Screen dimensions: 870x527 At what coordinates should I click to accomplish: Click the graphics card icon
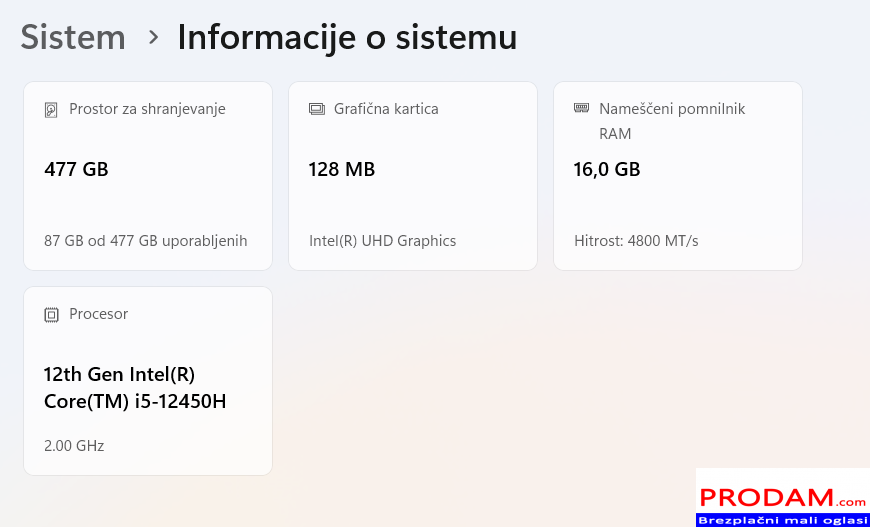(x=317, y=110)
